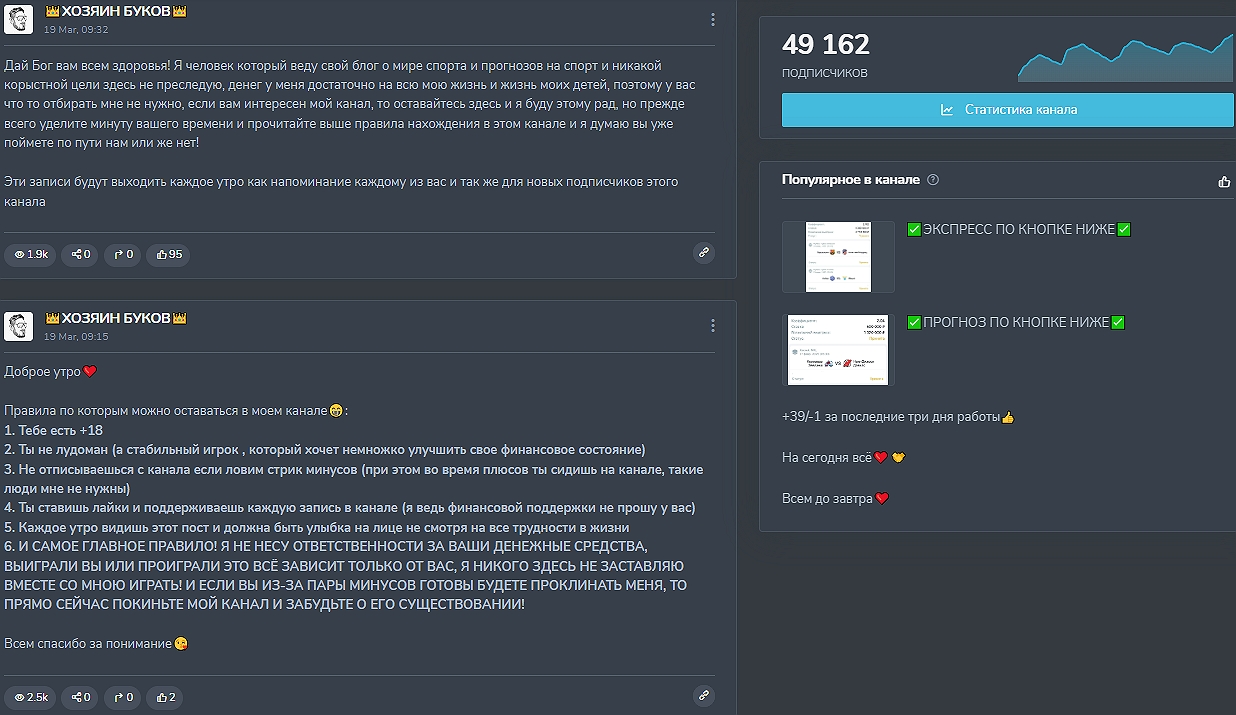The width and height of the screenshot is (1236, 715).
Task: Click the help icon beside Популярное в канале
Action: click(933, 180)
